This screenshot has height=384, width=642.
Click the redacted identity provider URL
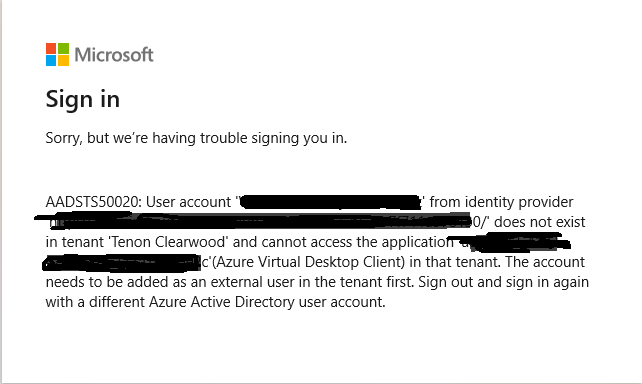(x=252, y=221)
